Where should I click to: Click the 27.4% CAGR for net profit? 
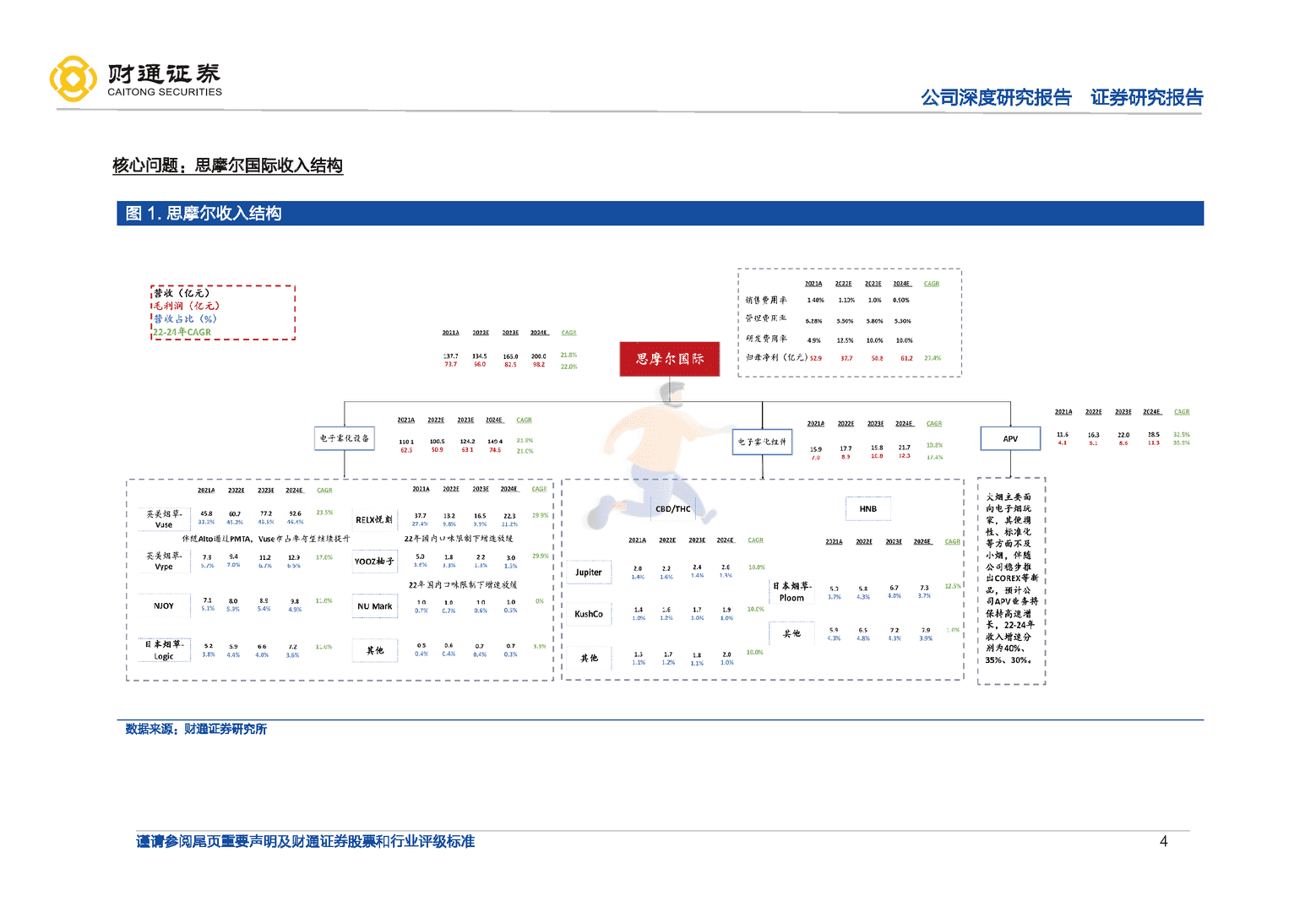pos(933,358)
